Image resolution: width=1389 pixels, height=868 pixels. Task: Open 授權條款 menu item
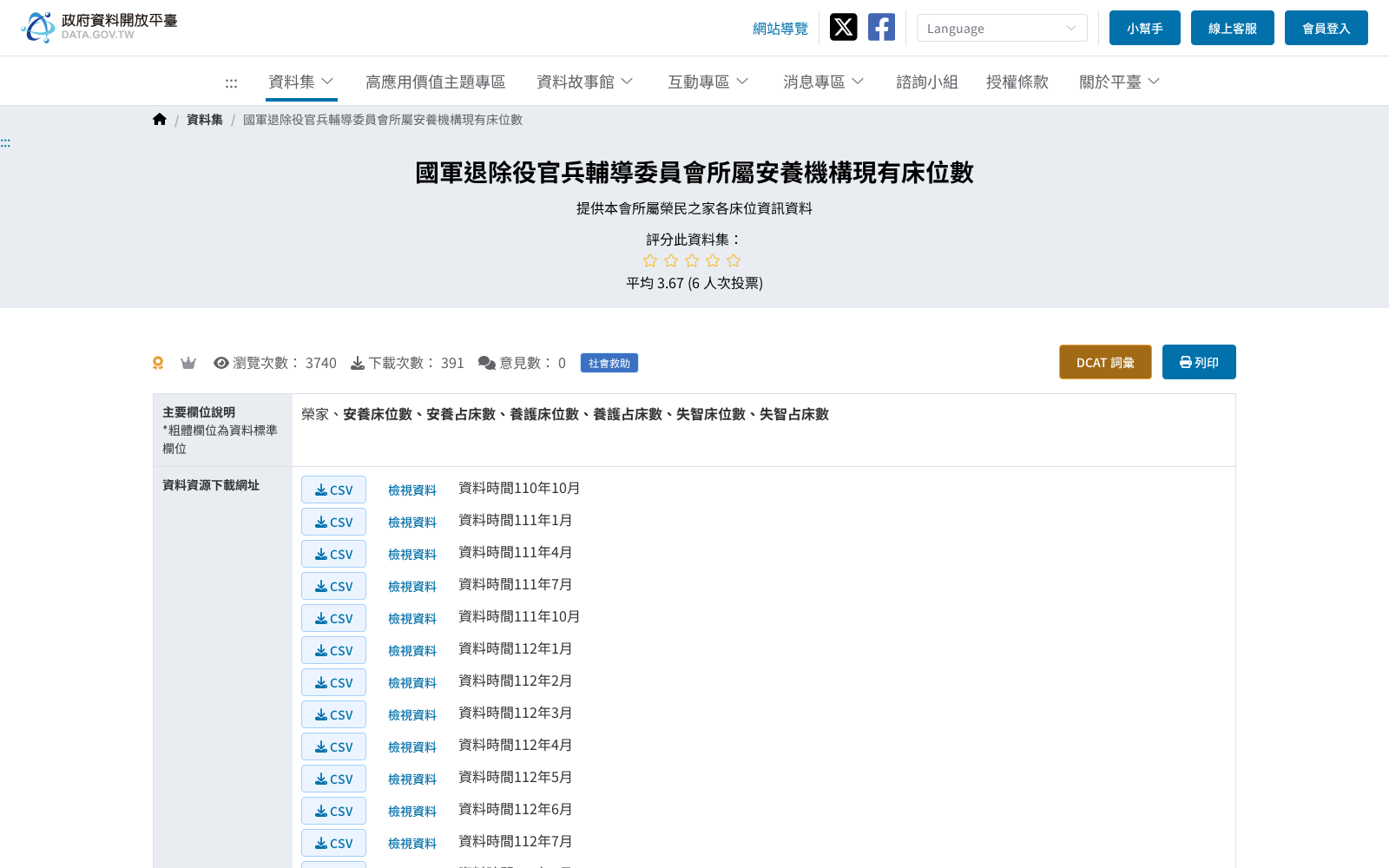click(1017, 82)
